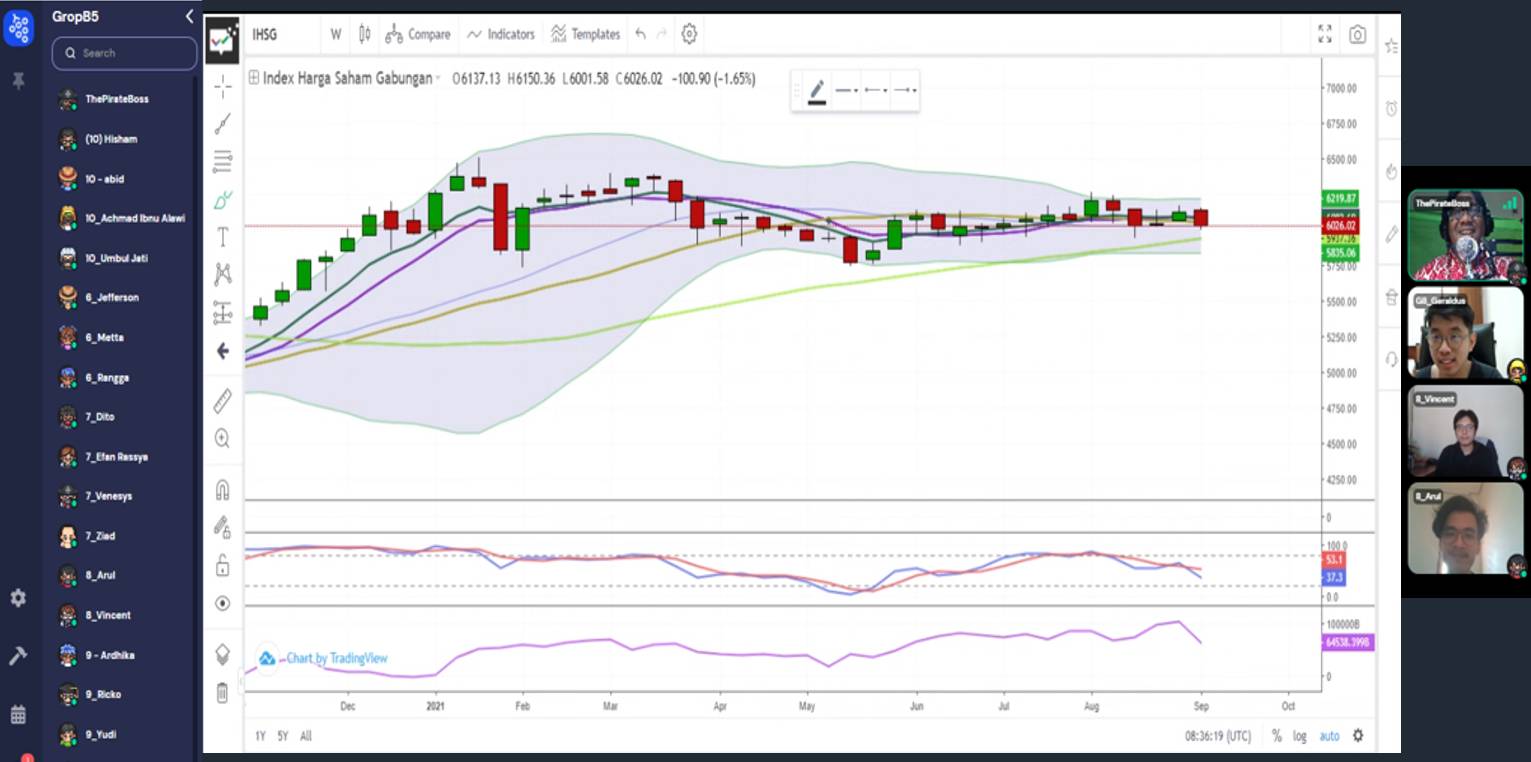This screenshot has width=1531, height=762.
Task: Take a chart snapshot with camera icon
Action: tap(1357, 35)
